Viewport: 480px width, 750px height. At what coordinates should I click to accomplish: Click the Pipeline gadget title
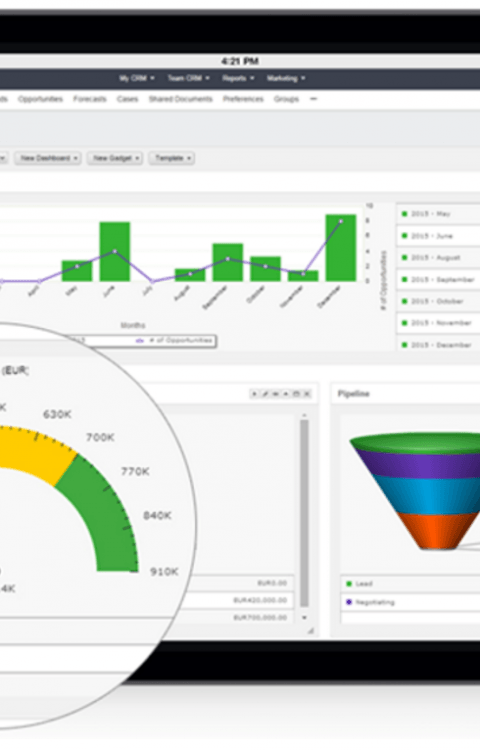pyautogui.click(x=354, y=394)
